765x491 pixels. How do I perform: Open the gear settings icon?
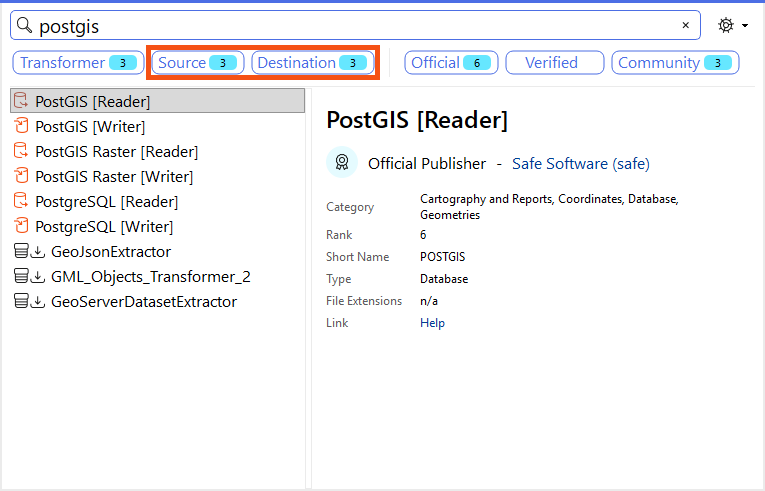click(726, 25)
